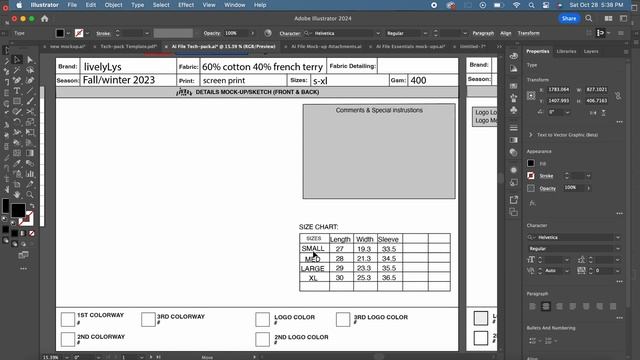
Task: Select the Hand tool
Action: pos(17,195)
